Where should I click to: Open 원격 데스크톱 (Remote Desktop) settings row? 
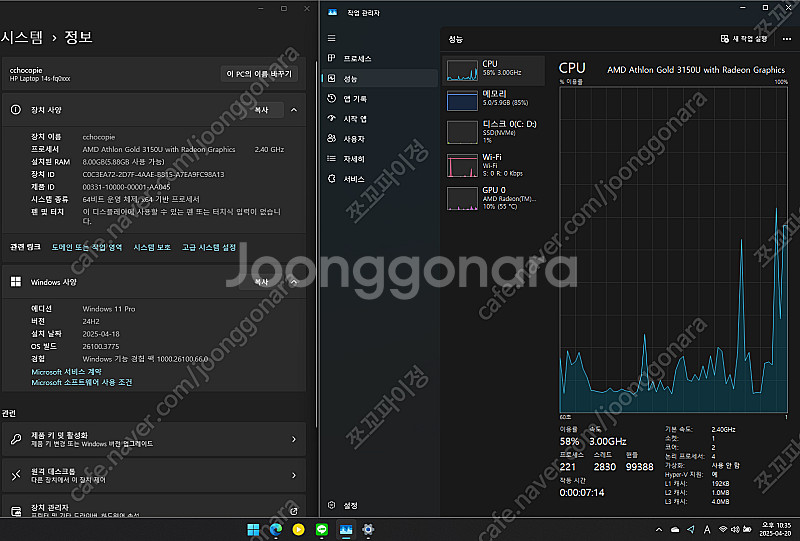[x=154, y=475]
